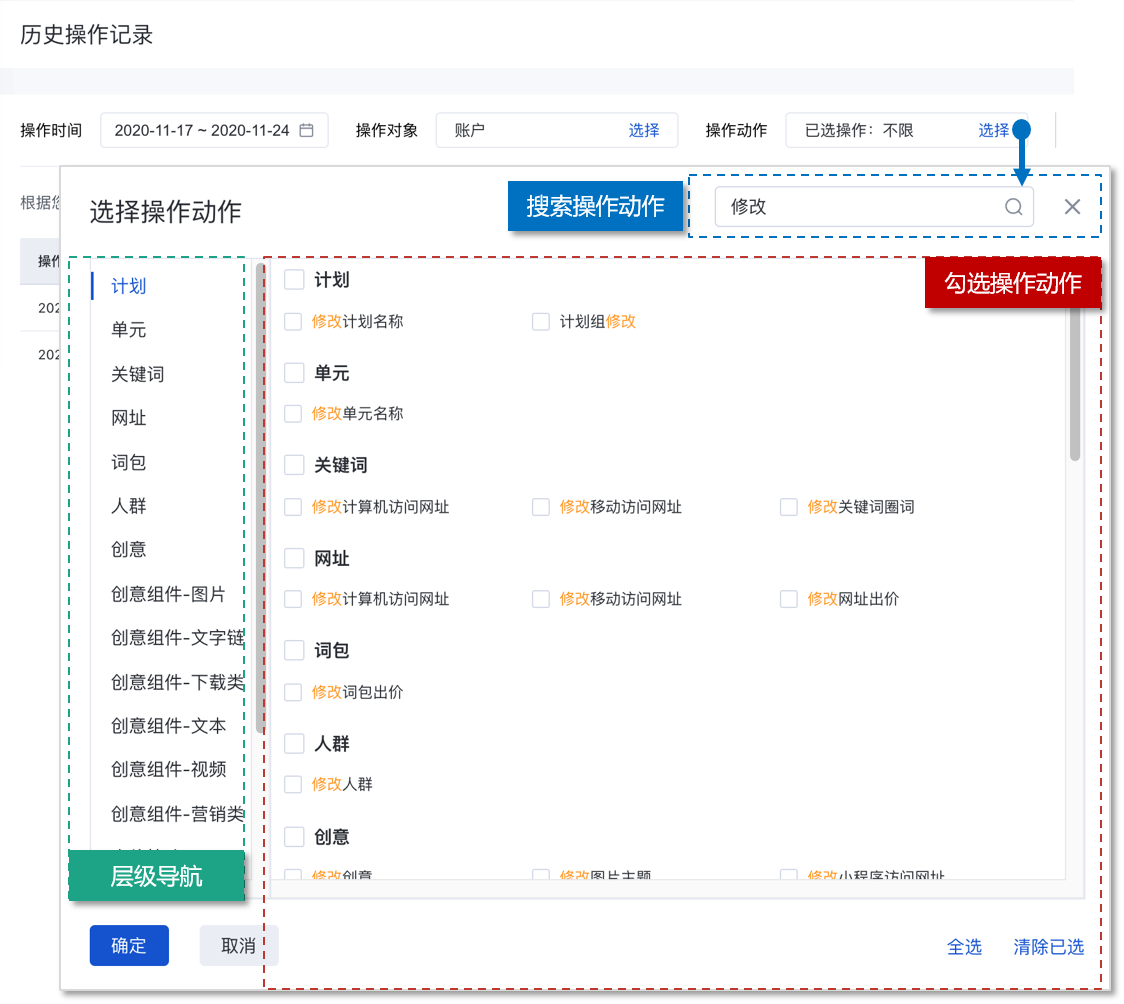
Task: Click the 确定 confirm button
Action: coord(129,946)
